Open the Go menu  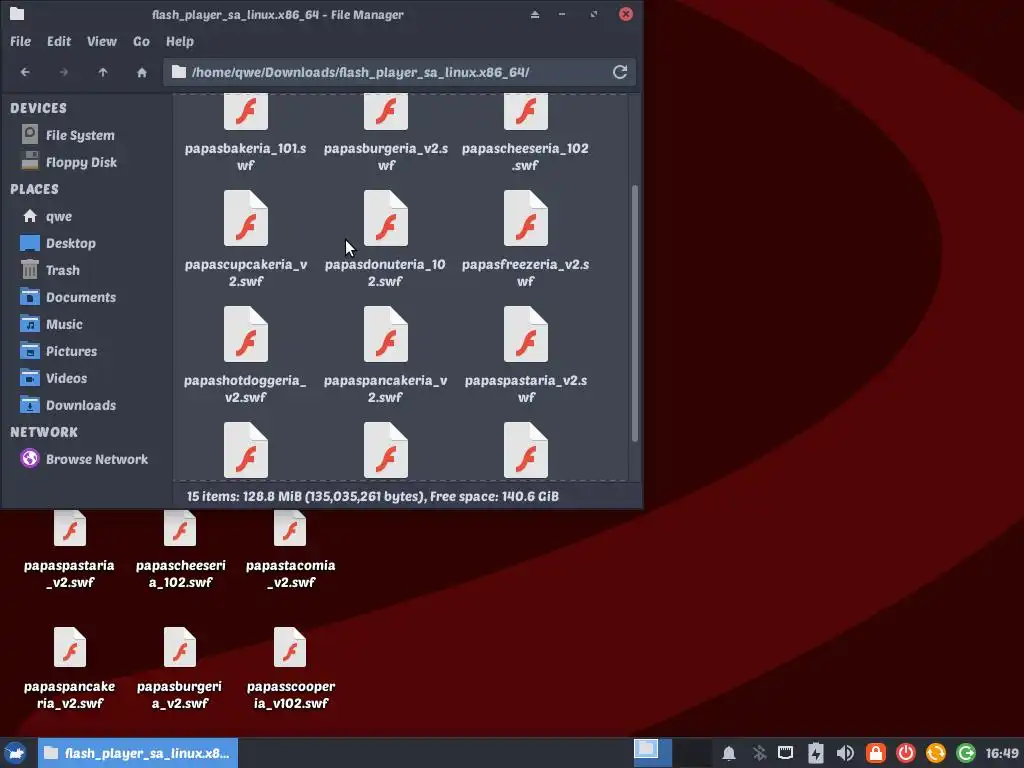point(141,41)
